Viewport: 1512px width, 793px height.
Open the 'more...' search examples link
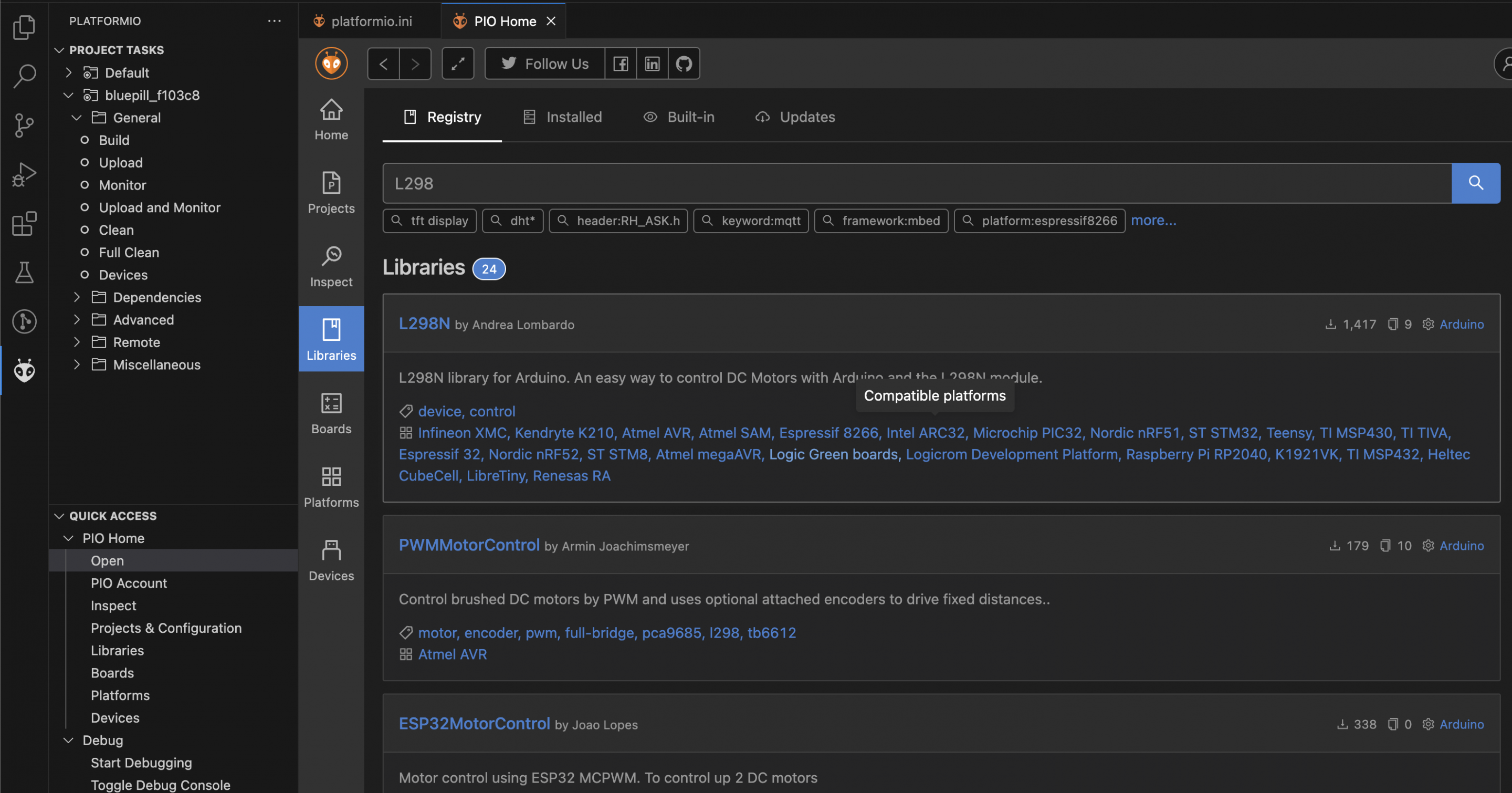(x=1153, y=220)
